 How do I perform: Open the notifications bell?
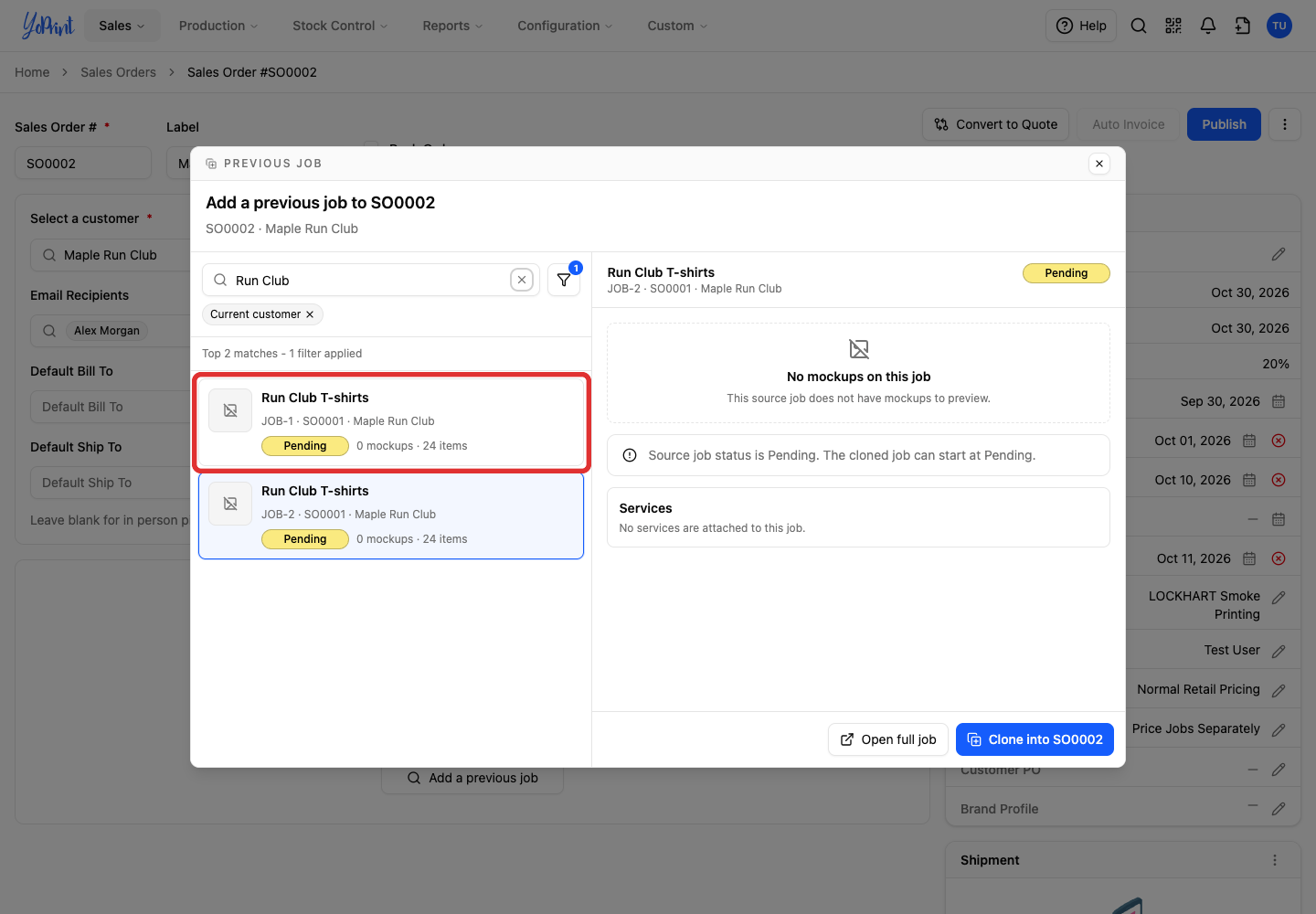(1208, 26)
